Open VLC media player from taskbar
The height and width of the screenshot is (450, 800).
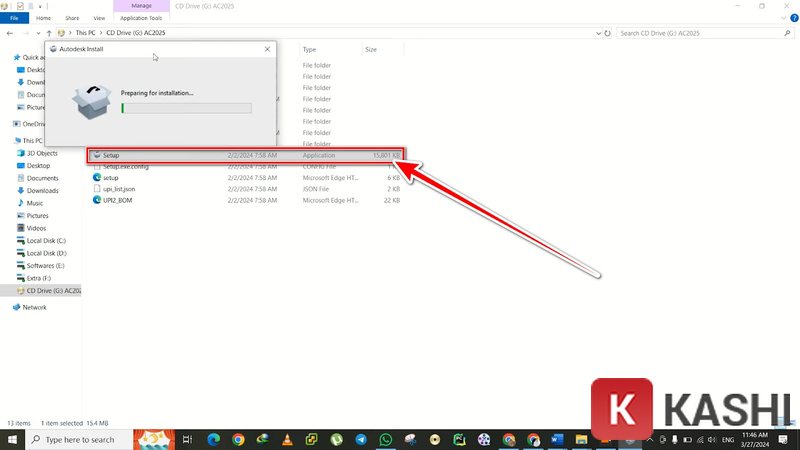pos(287,439)
